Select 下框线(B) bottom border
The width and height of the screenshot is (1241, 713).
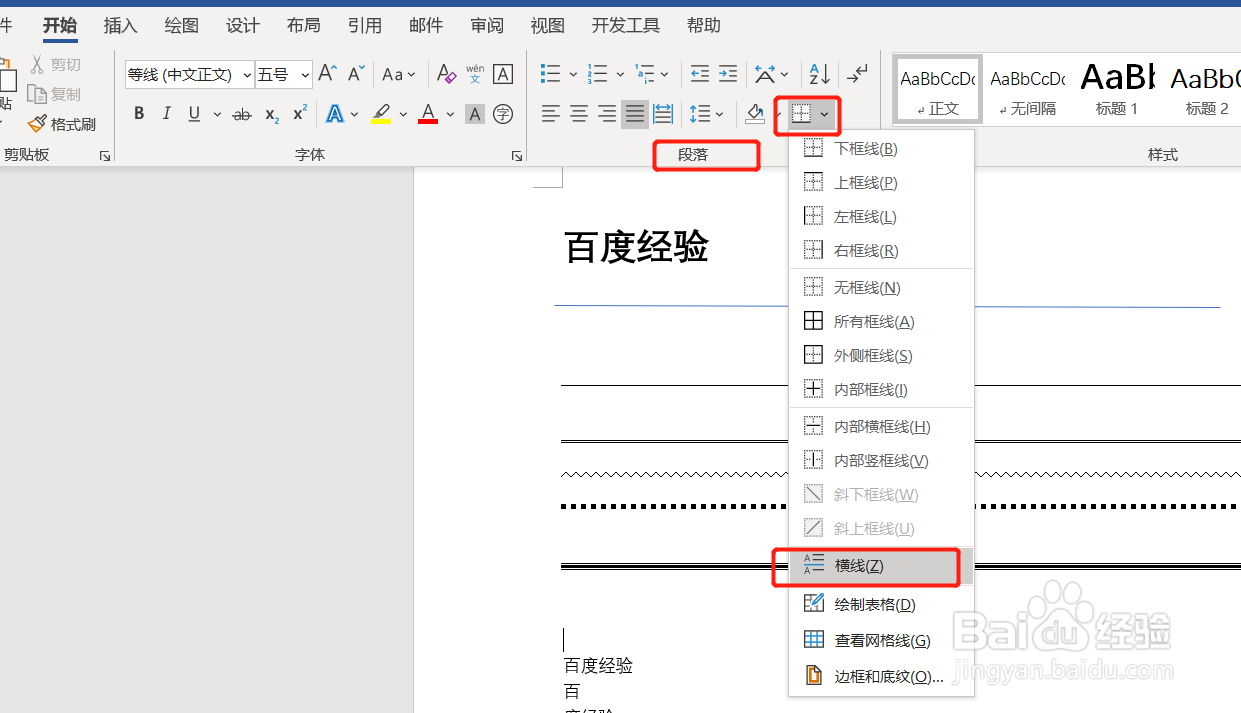pyautogui.click(x=881, y=149)
